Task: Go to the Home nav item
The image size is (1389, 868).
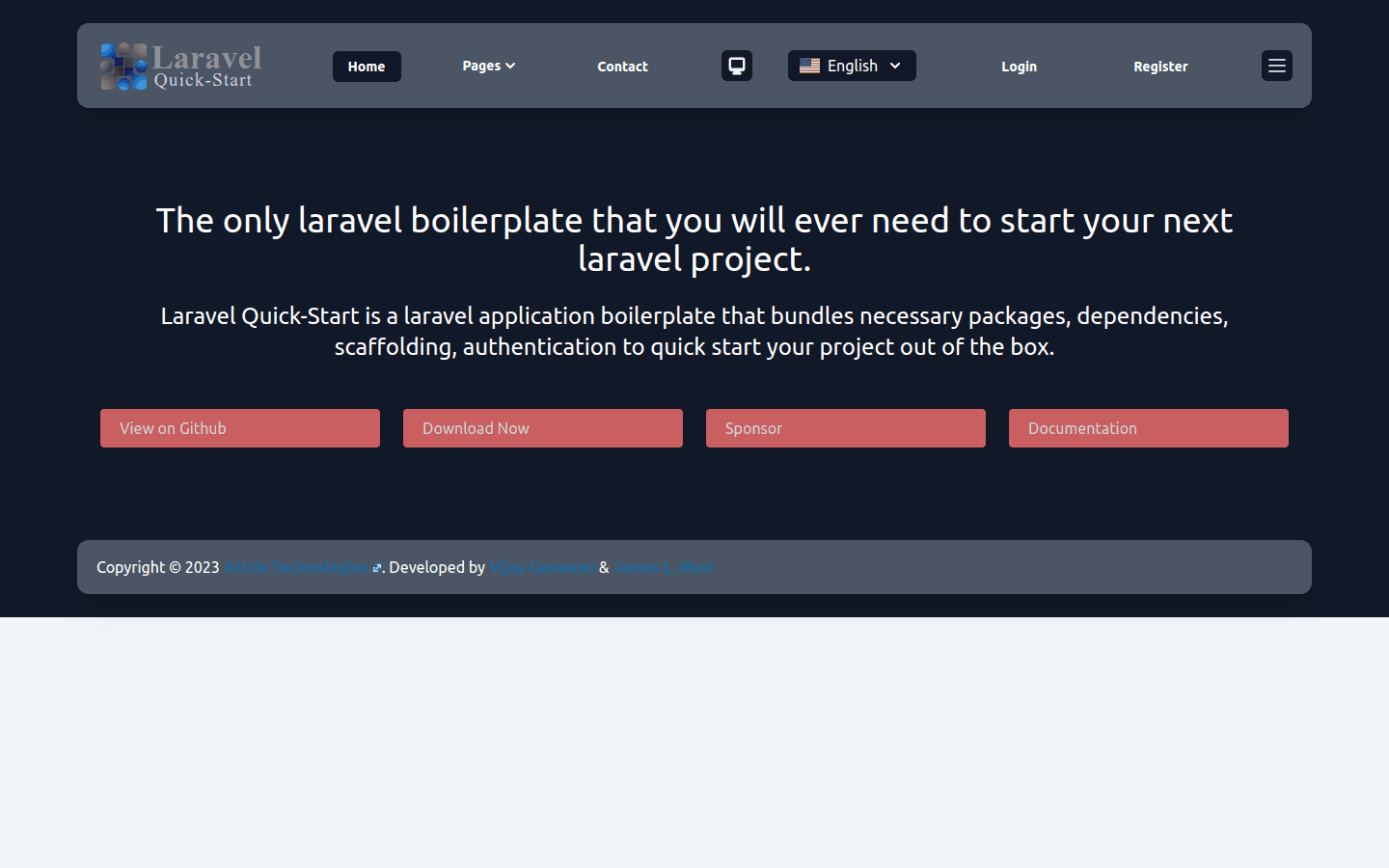Action: point(367,67)
